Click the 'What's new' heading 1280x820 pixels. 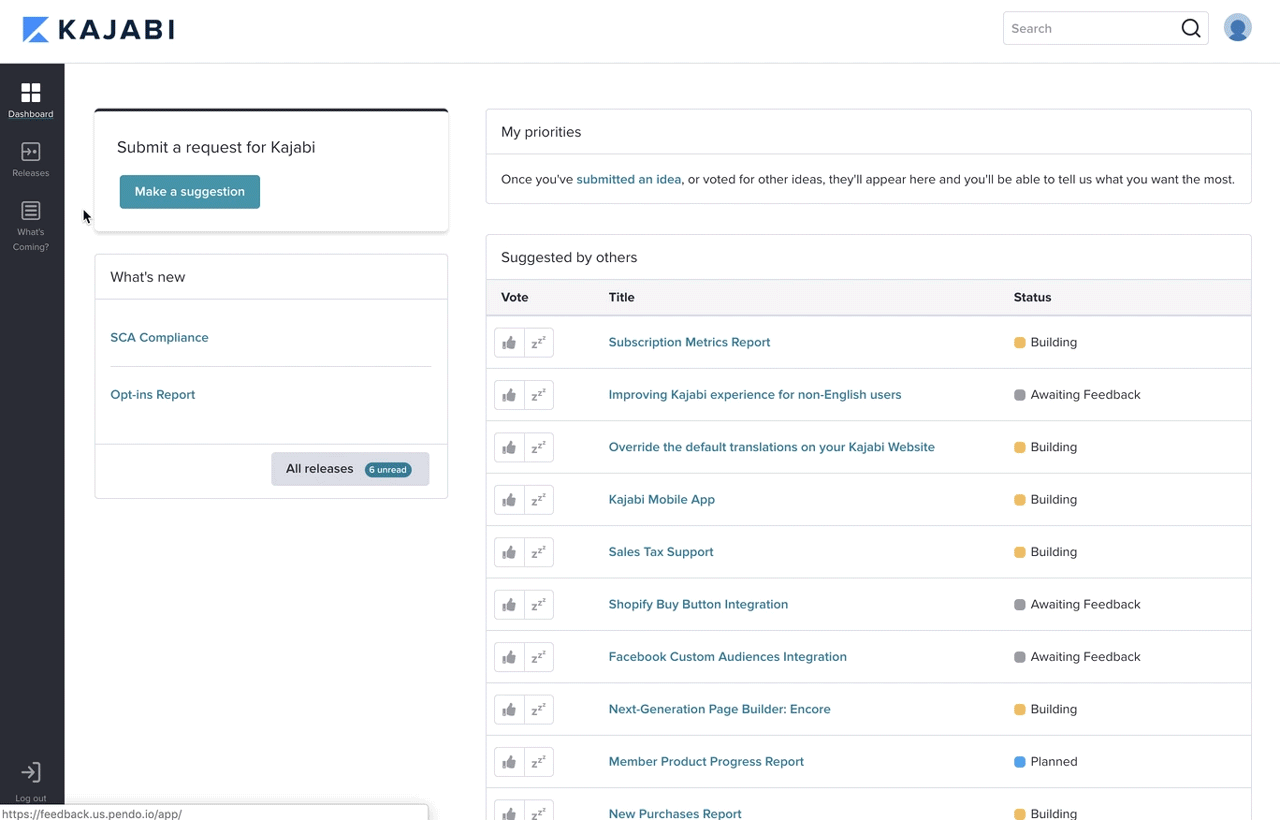pos(147,277)
